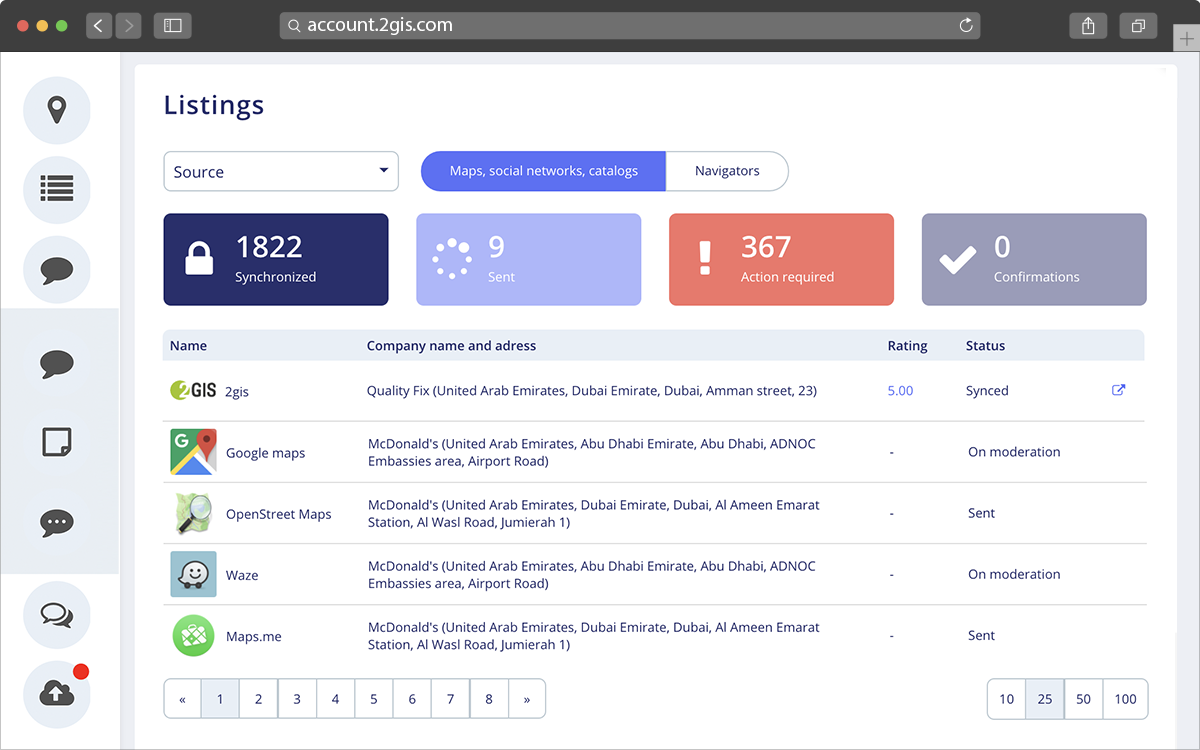Image resolution: width=1200 pixels, height=750 pixels.
Task: Go to next page with » button
Action: 527,699
